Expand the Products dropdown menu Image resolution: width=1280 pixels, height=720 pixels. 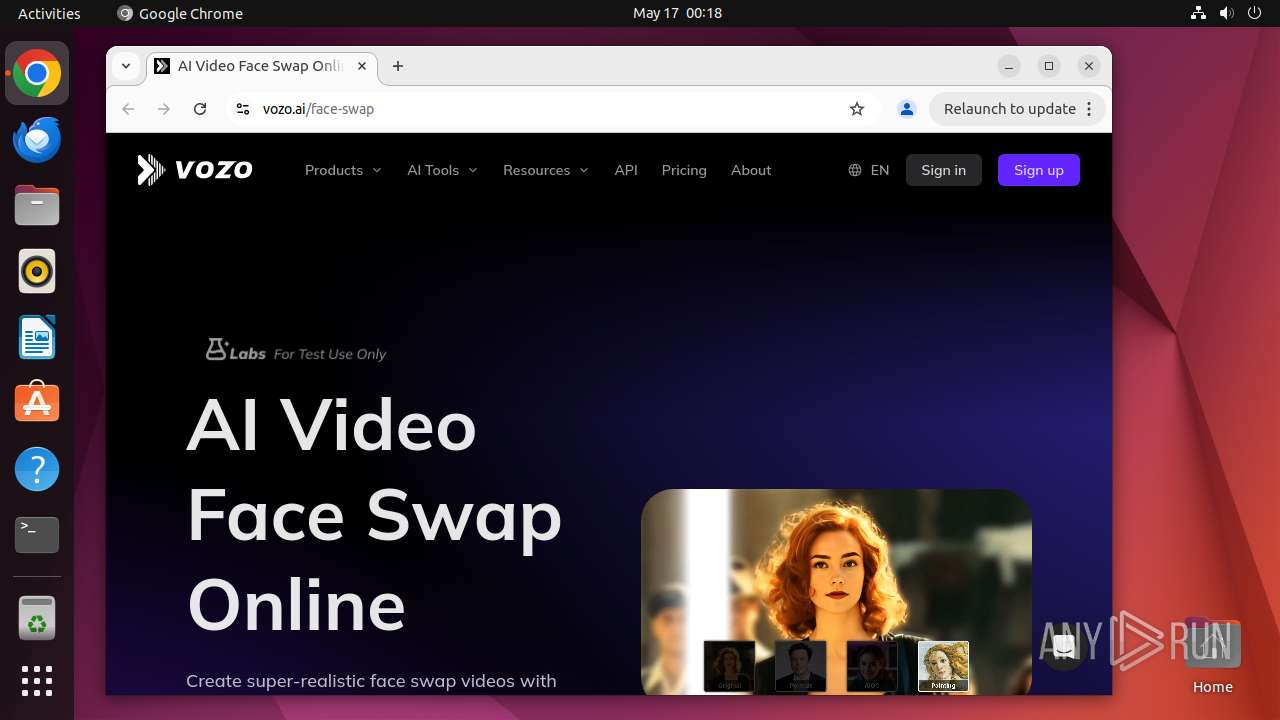tap(343, 170)
